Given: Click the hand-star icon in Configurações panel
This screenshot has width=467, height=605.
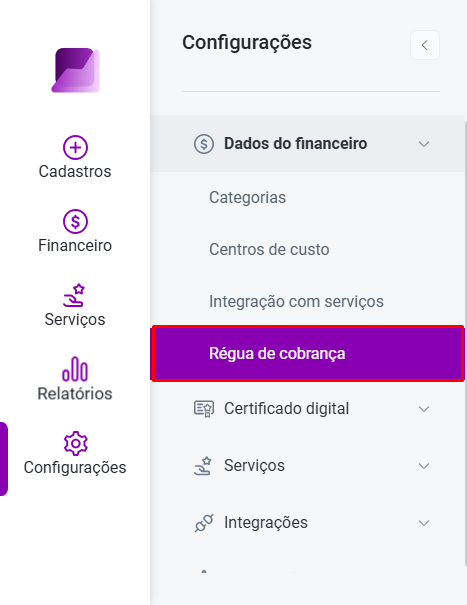Looking at the screenshot, I should (x=203, y=466).
